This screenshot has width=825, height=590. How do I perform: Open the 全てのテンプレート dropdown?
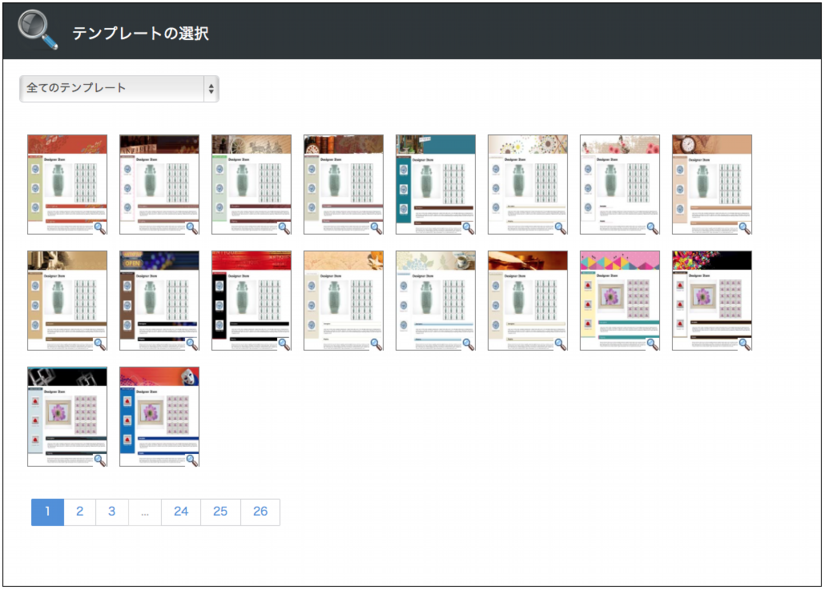[119, 88]
